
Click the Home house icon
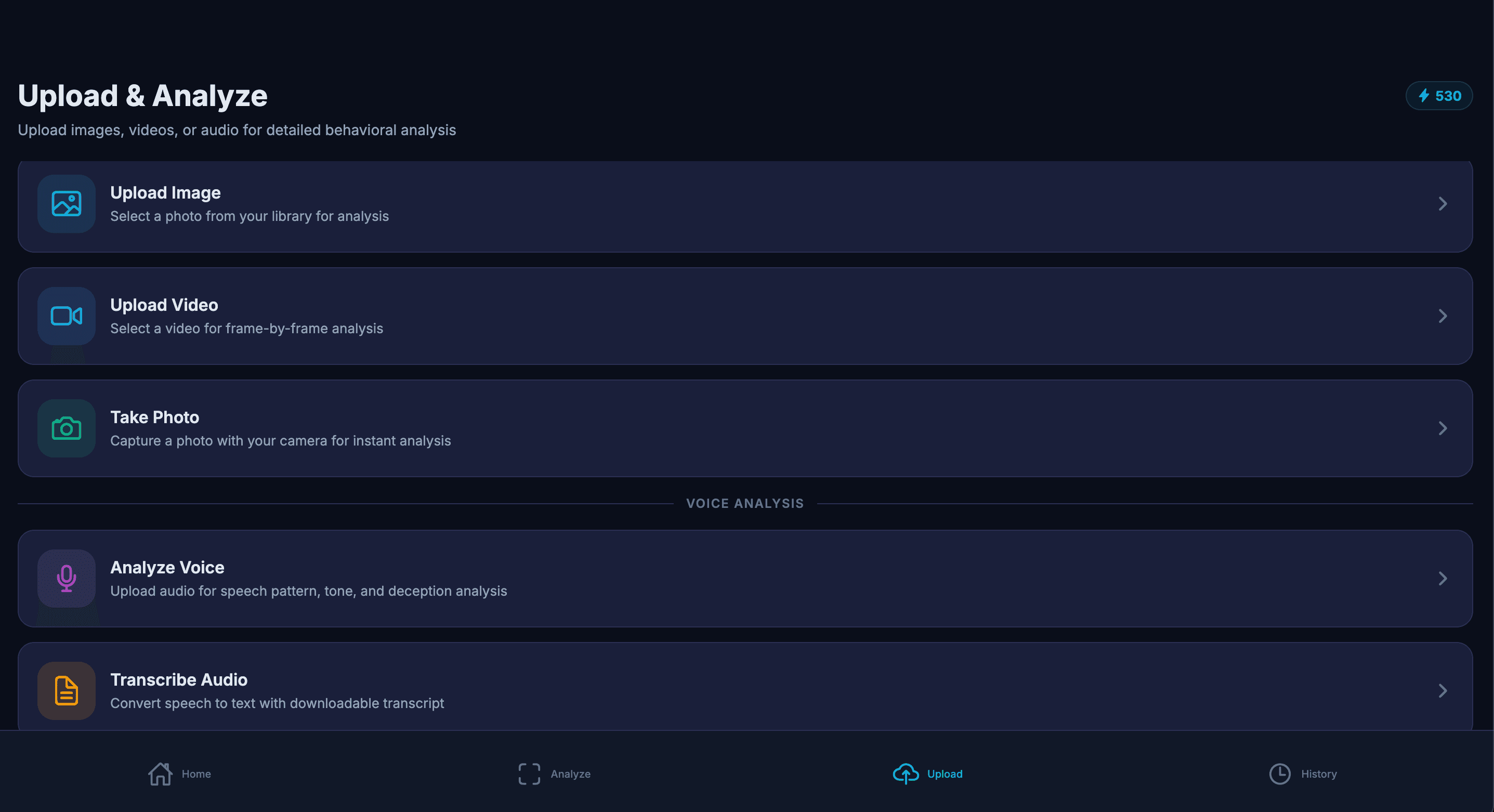click(160, 773)
